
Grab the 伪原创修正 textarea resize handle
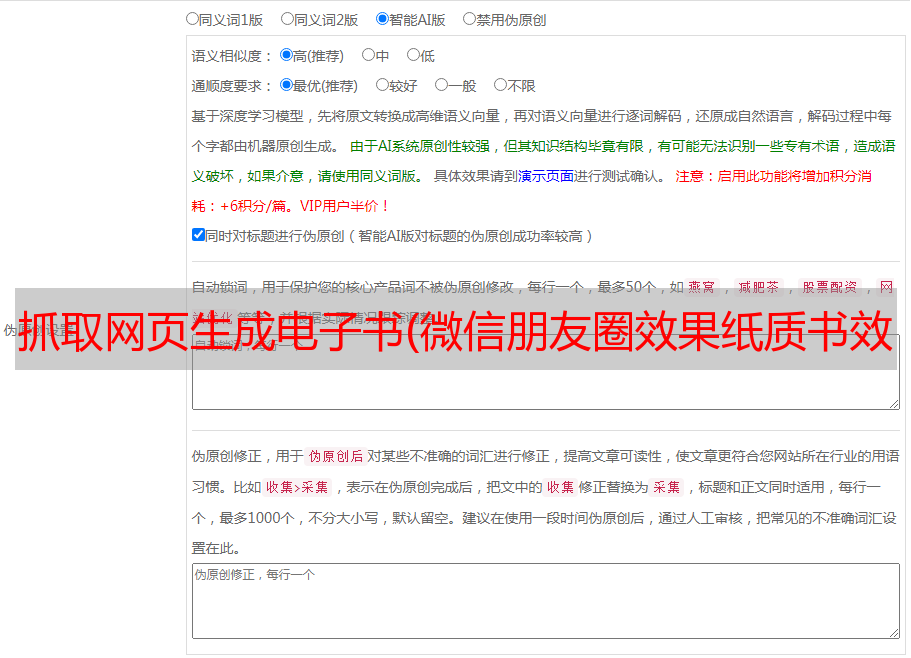(894, 633)
